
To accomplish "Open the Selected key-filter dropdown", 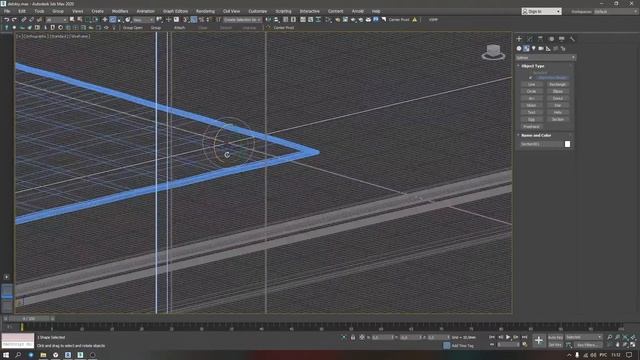I will [x=584, y=337].
